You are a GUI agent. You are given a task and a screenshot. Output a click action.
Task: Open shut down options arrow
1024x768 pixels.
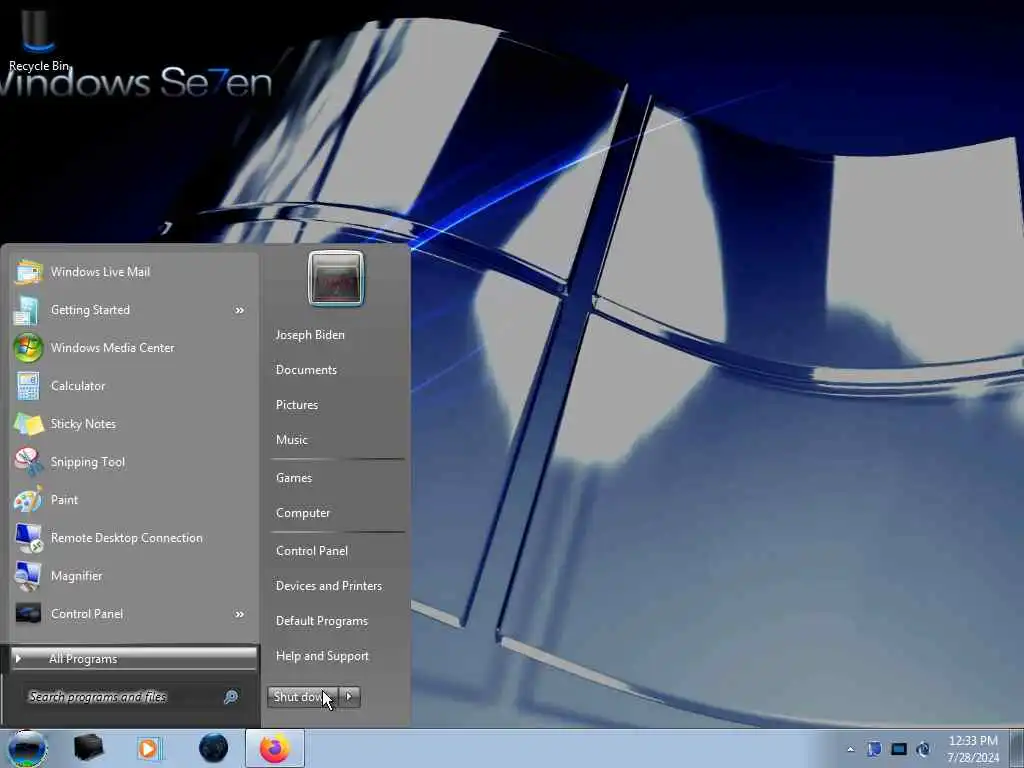click(349, 697)
